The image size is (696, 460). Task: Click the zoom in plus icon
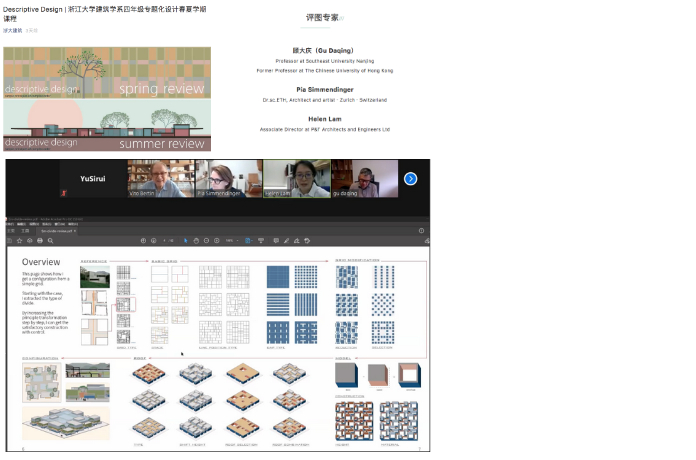click(217, 241)
